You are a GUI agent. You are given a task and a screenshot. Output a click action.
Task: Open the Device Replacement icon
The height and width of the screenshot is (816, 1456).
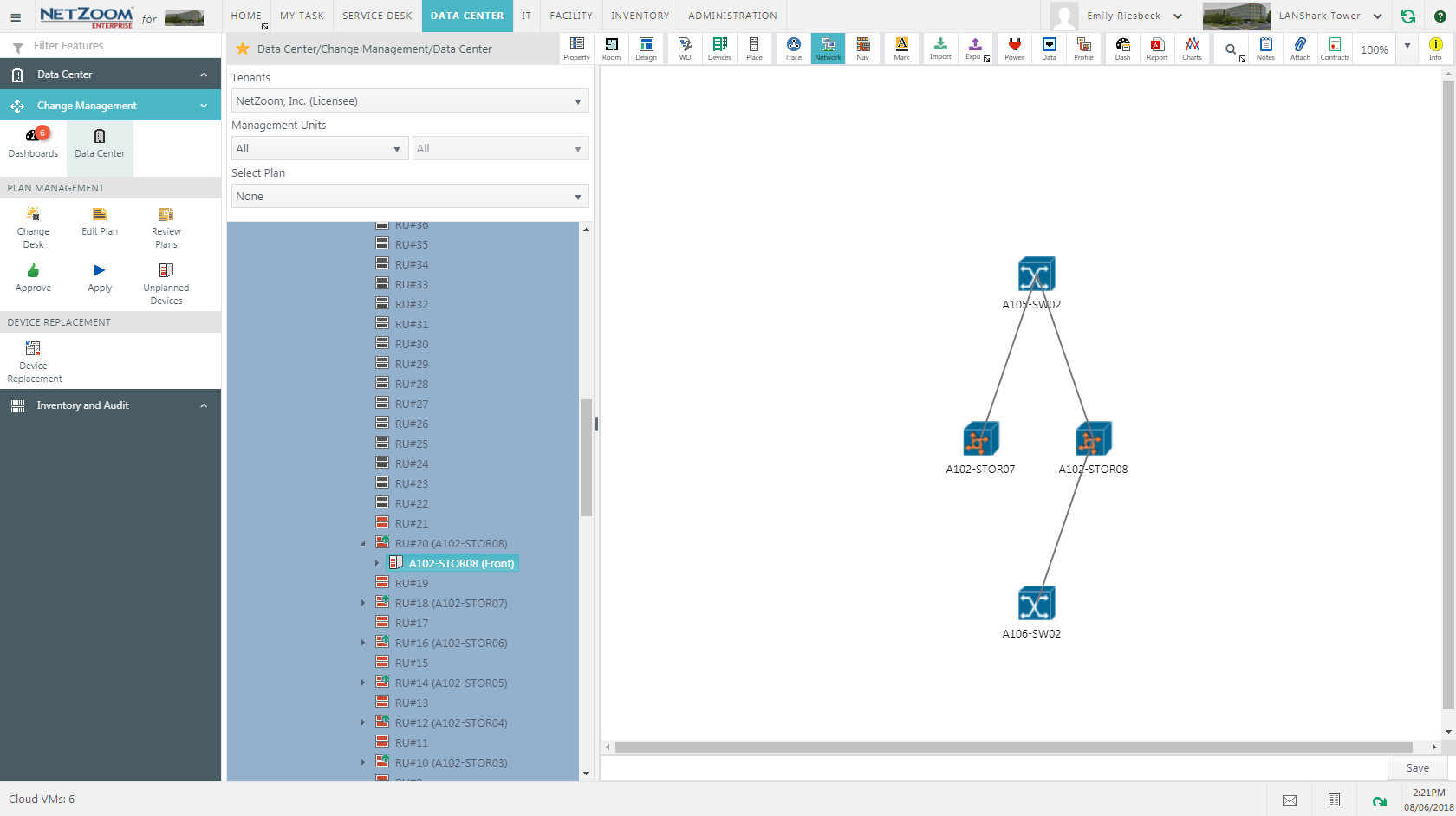34,361
